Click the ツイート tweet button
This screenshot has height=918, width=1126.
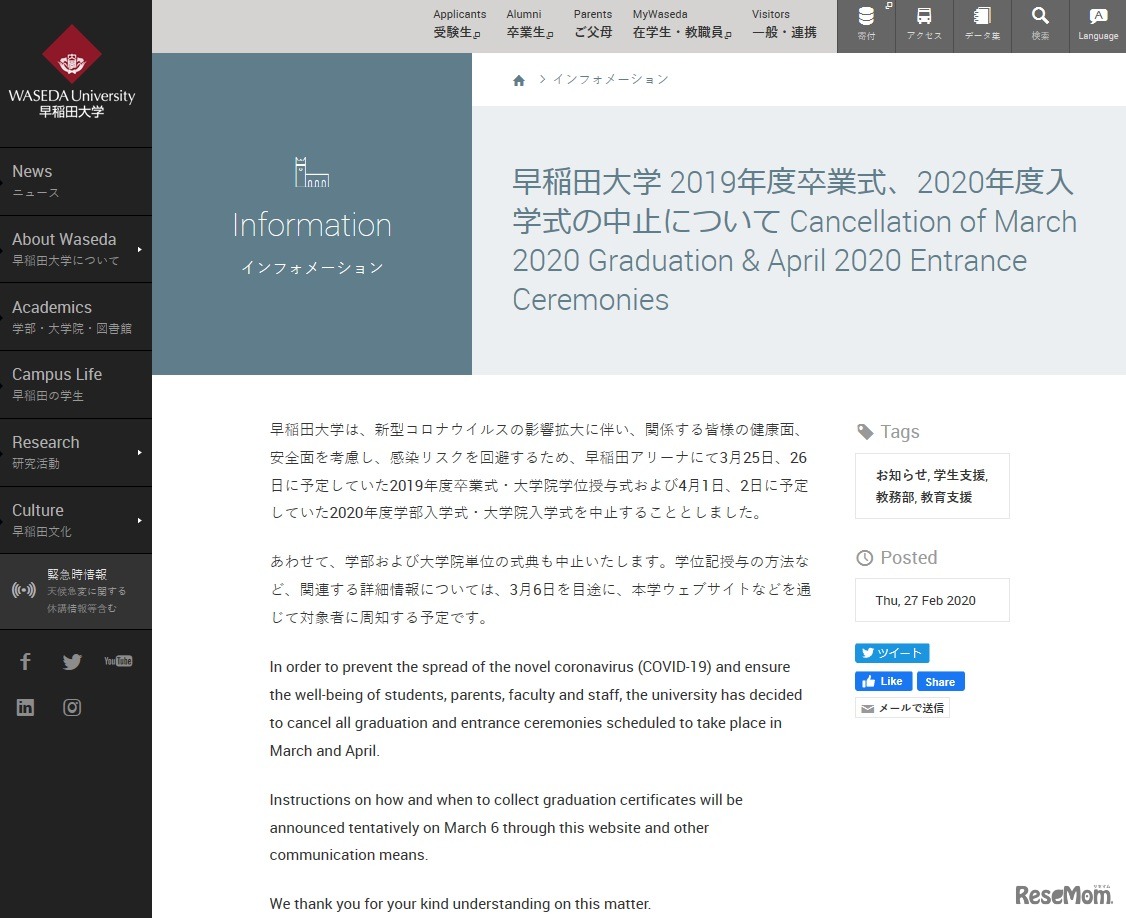[x=891, y=652]
